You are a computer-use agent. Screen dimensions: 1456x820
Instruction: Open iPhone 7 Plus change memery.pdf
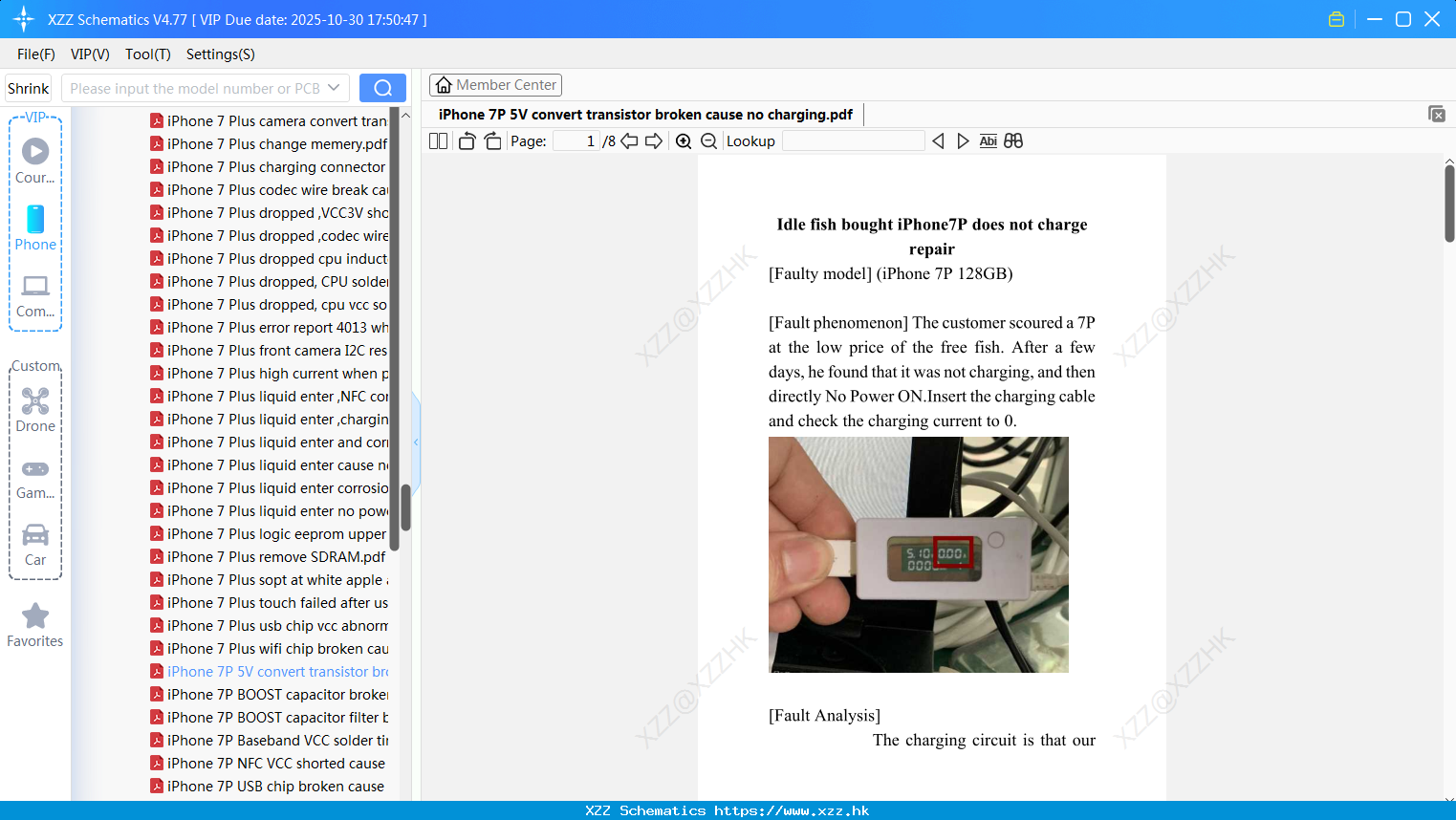(269, 143)
